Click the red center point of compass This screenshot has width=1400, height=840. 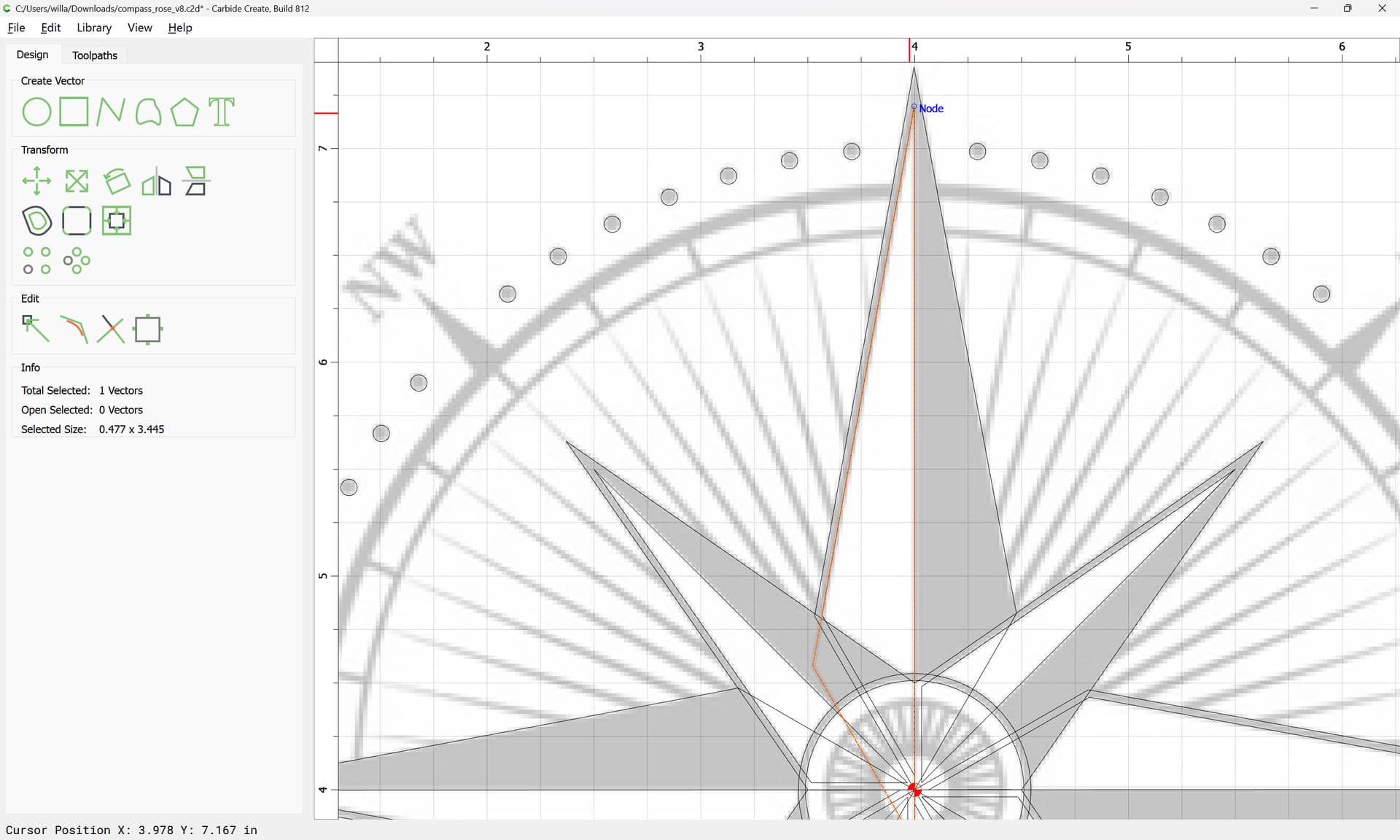914,790
